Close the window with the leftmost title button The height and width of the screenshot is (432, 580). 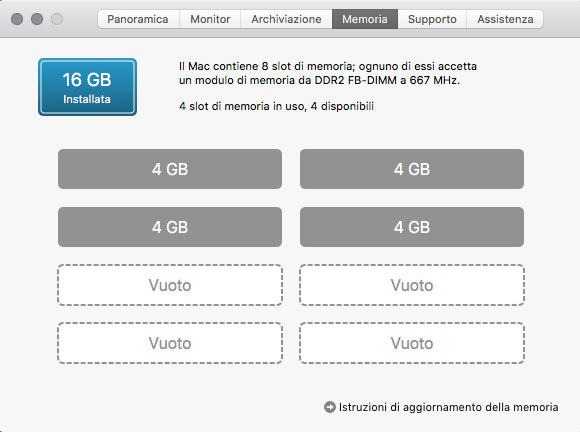(17, 19)
